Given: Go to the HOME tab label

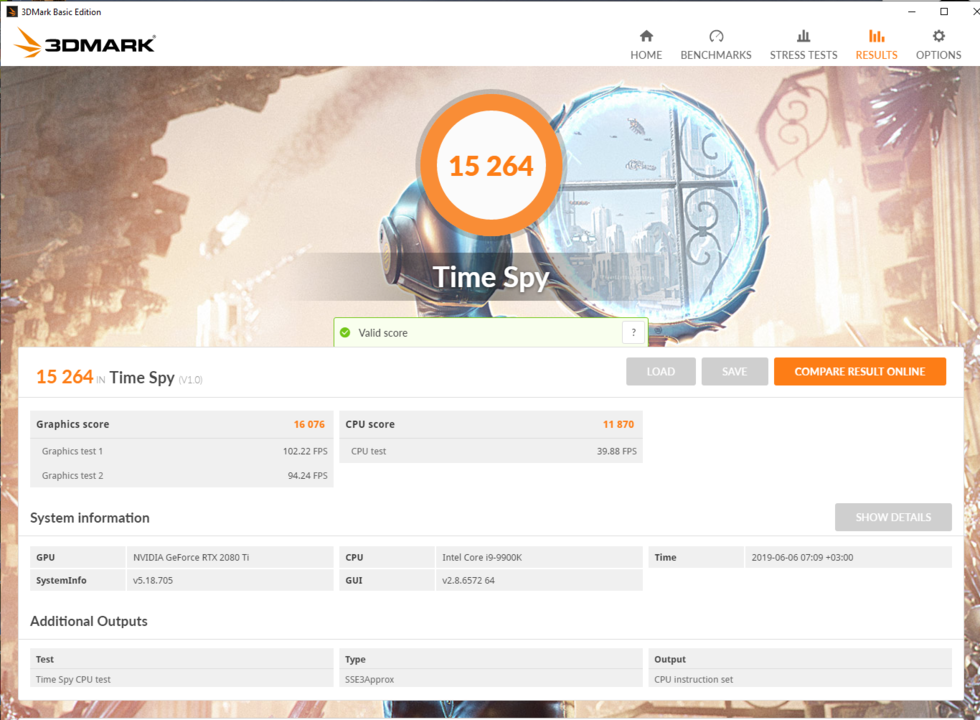Looking at the screenshot, I should coord(646,55).
